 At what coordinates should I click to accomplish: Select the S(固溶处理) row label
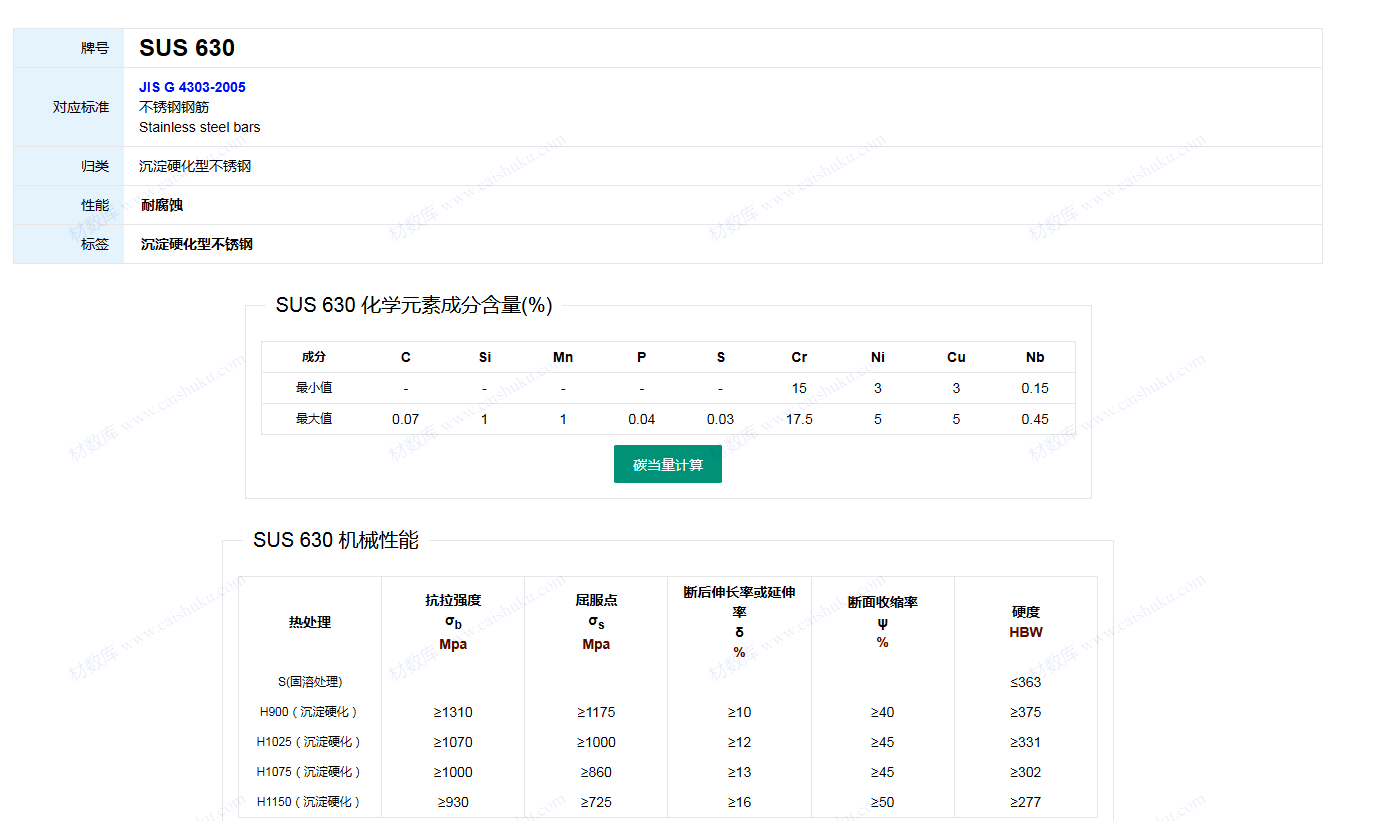point(310,682)
